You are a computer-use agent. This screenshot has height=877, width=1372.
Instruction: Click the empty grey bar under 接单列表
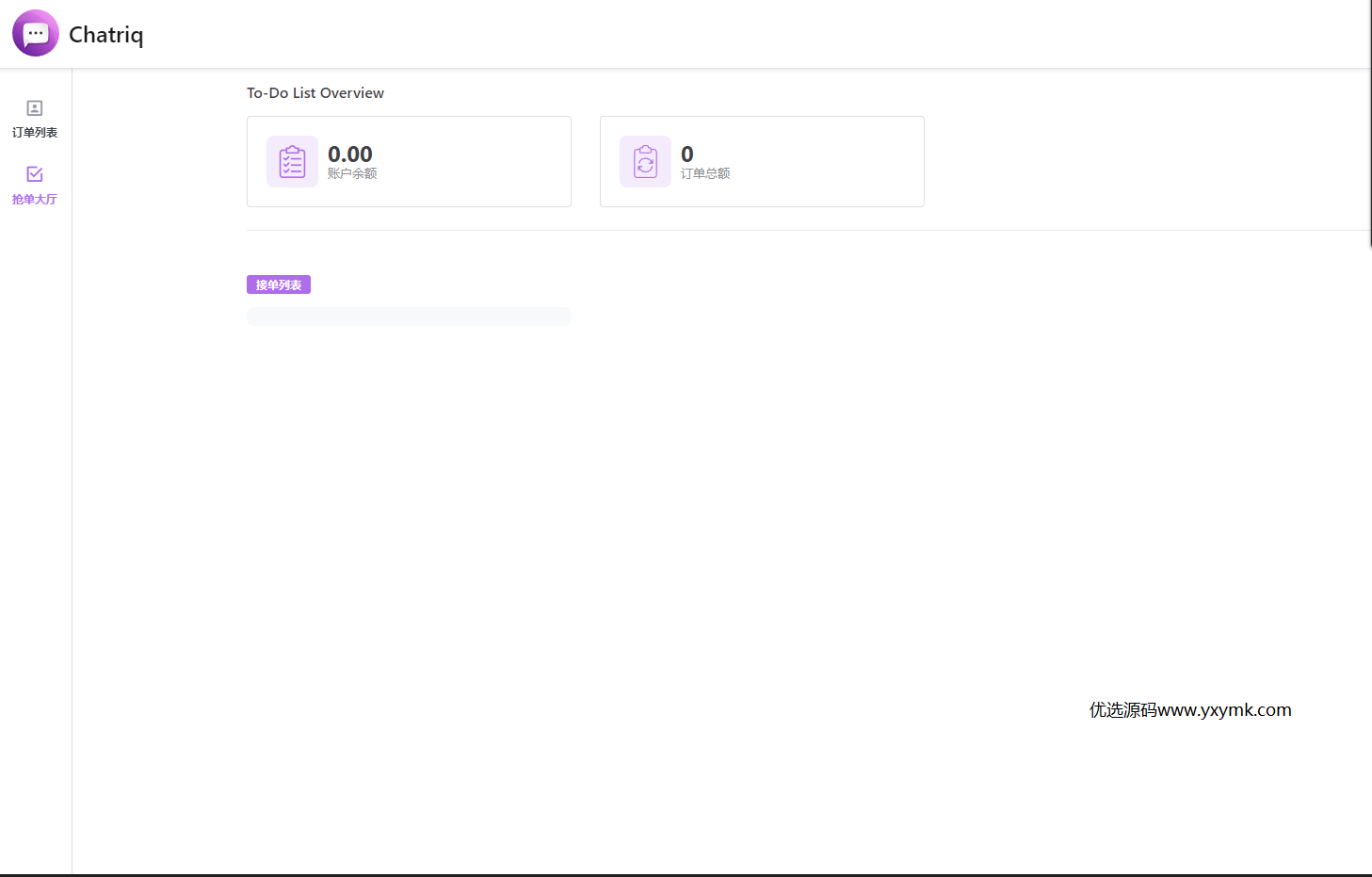coord(409,317)
